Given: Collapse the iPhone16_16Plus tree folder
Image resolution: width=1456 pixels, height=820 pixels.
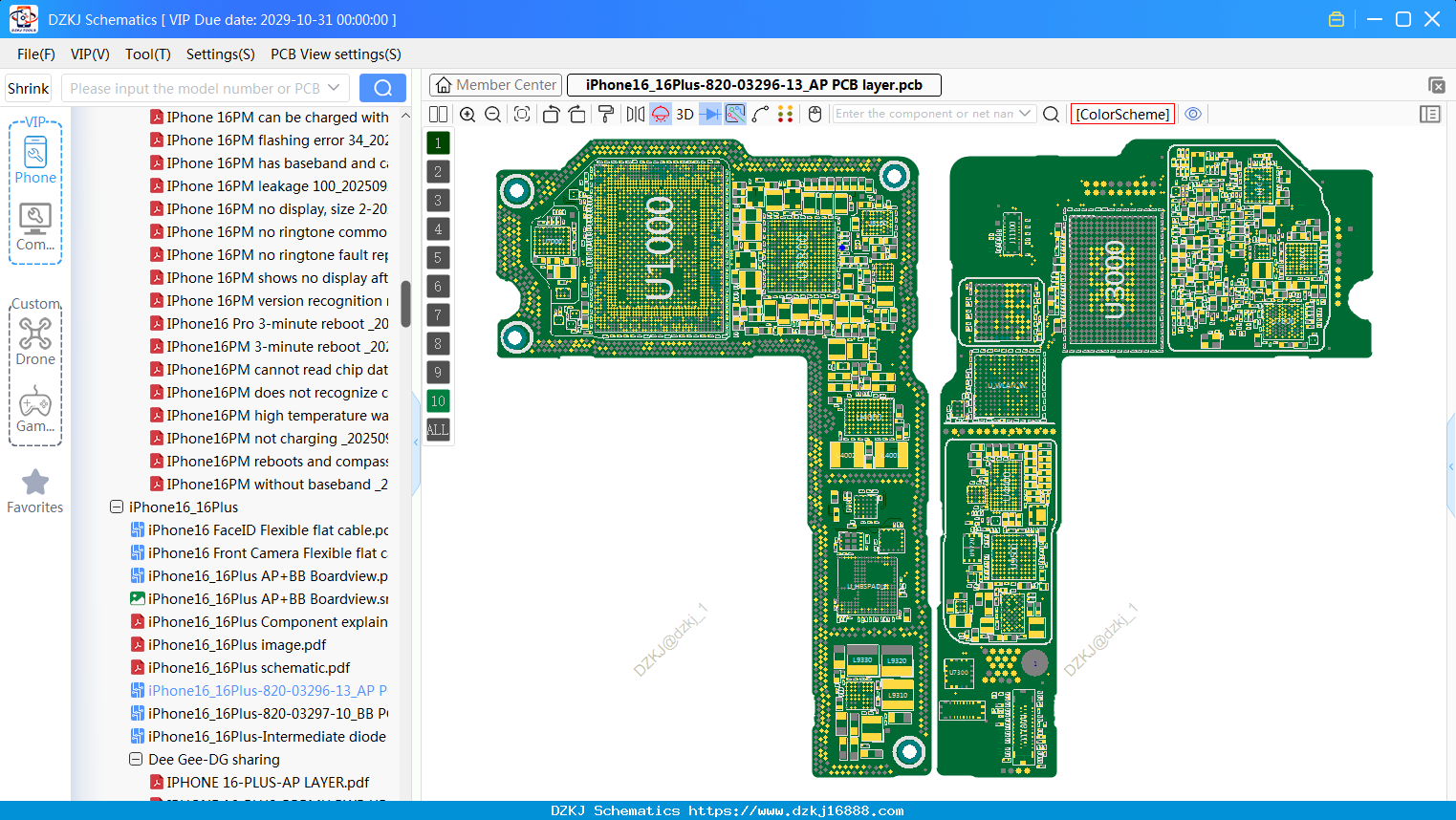Looking at the screenshot, I should point(117,507).
